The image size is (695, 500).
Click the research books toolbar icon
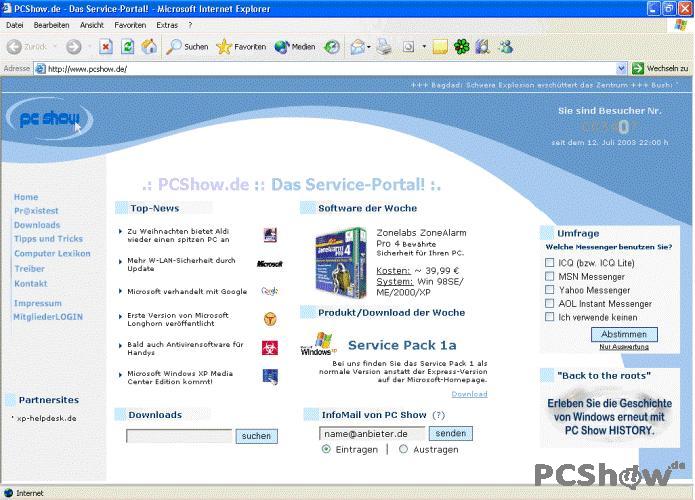click(483, 47)
